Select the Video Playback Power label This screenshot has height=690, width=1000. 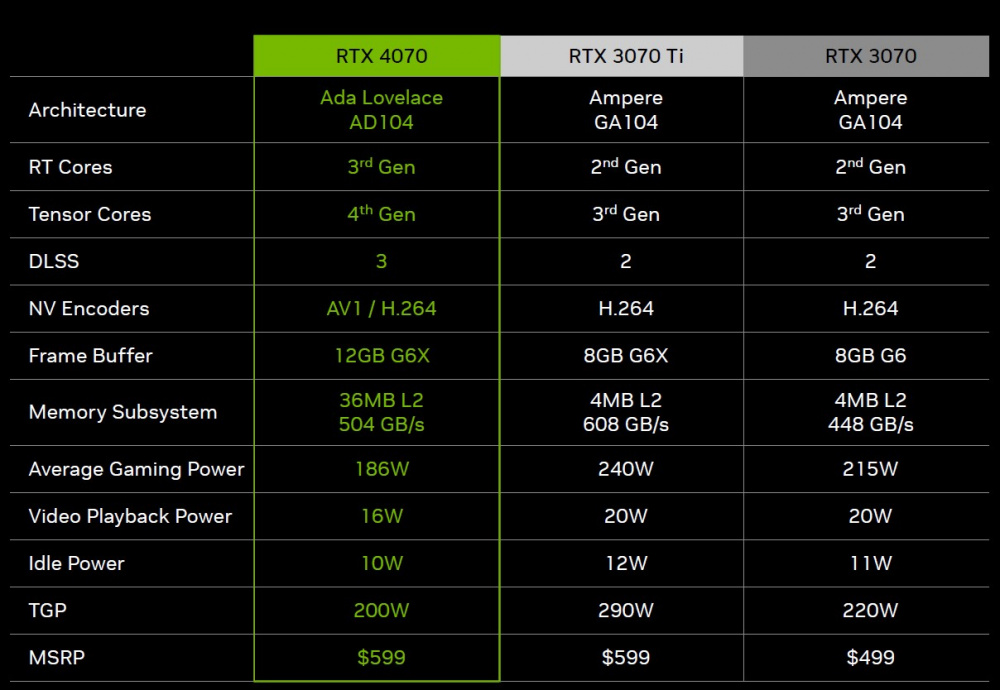(x=130, y=517)
